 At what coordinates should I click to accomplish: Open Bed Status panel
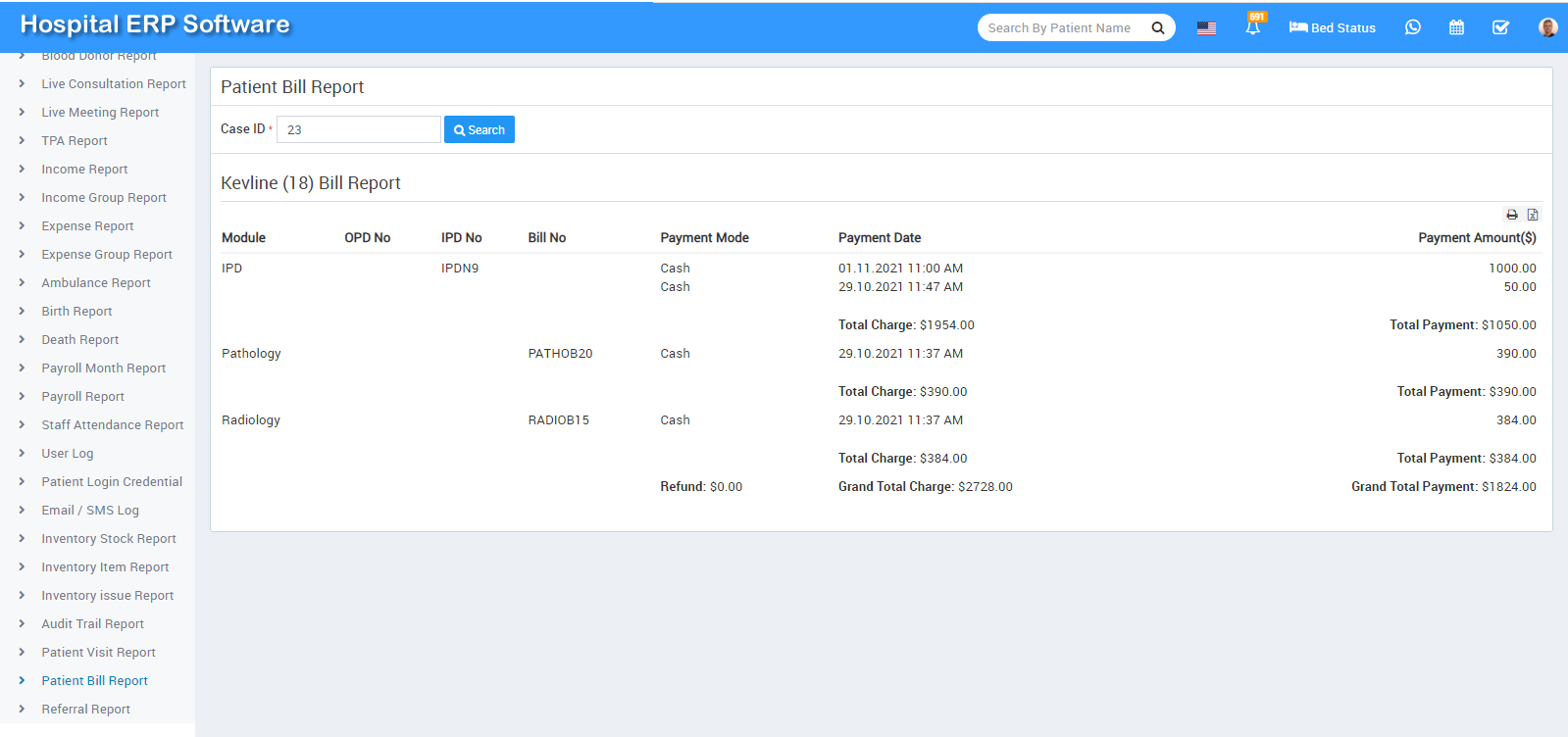point(1332,27)
